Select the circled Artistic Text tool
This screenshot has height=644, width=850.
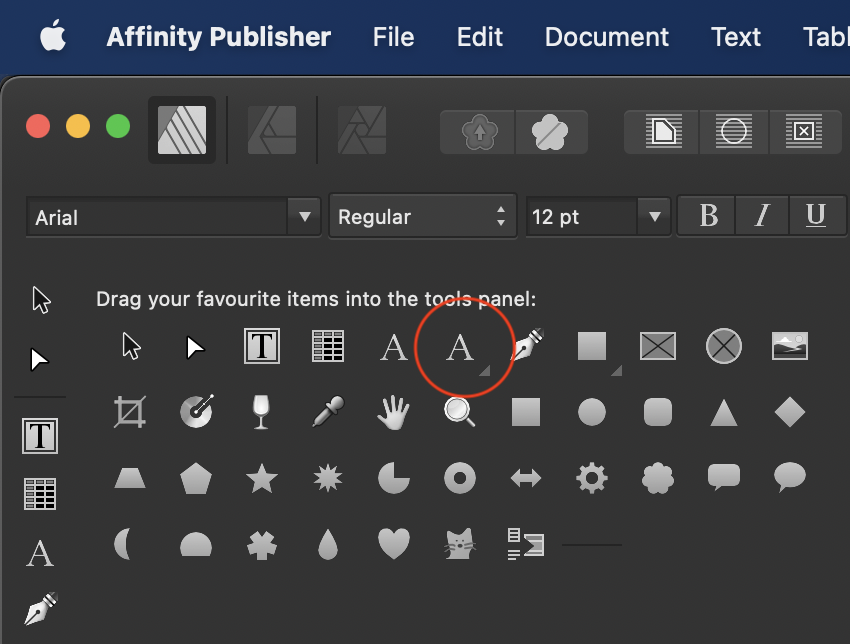tap(459, 347)
